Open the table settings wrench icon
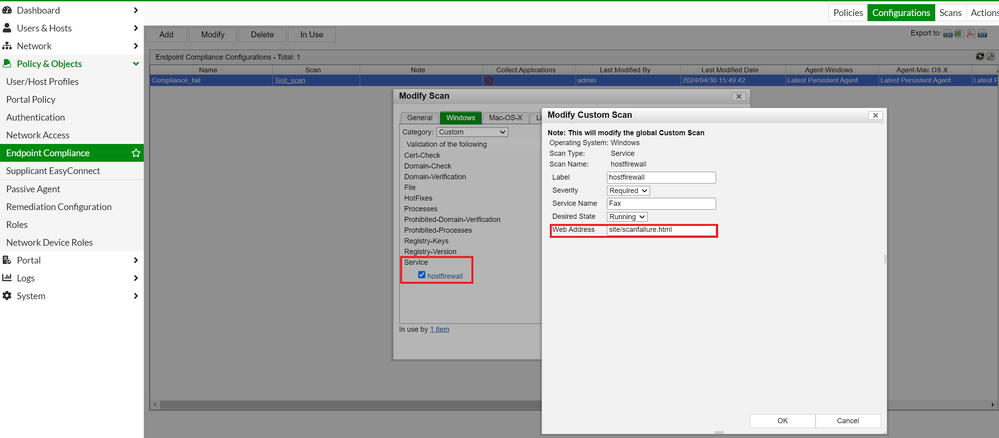 [x=991, y=57]
